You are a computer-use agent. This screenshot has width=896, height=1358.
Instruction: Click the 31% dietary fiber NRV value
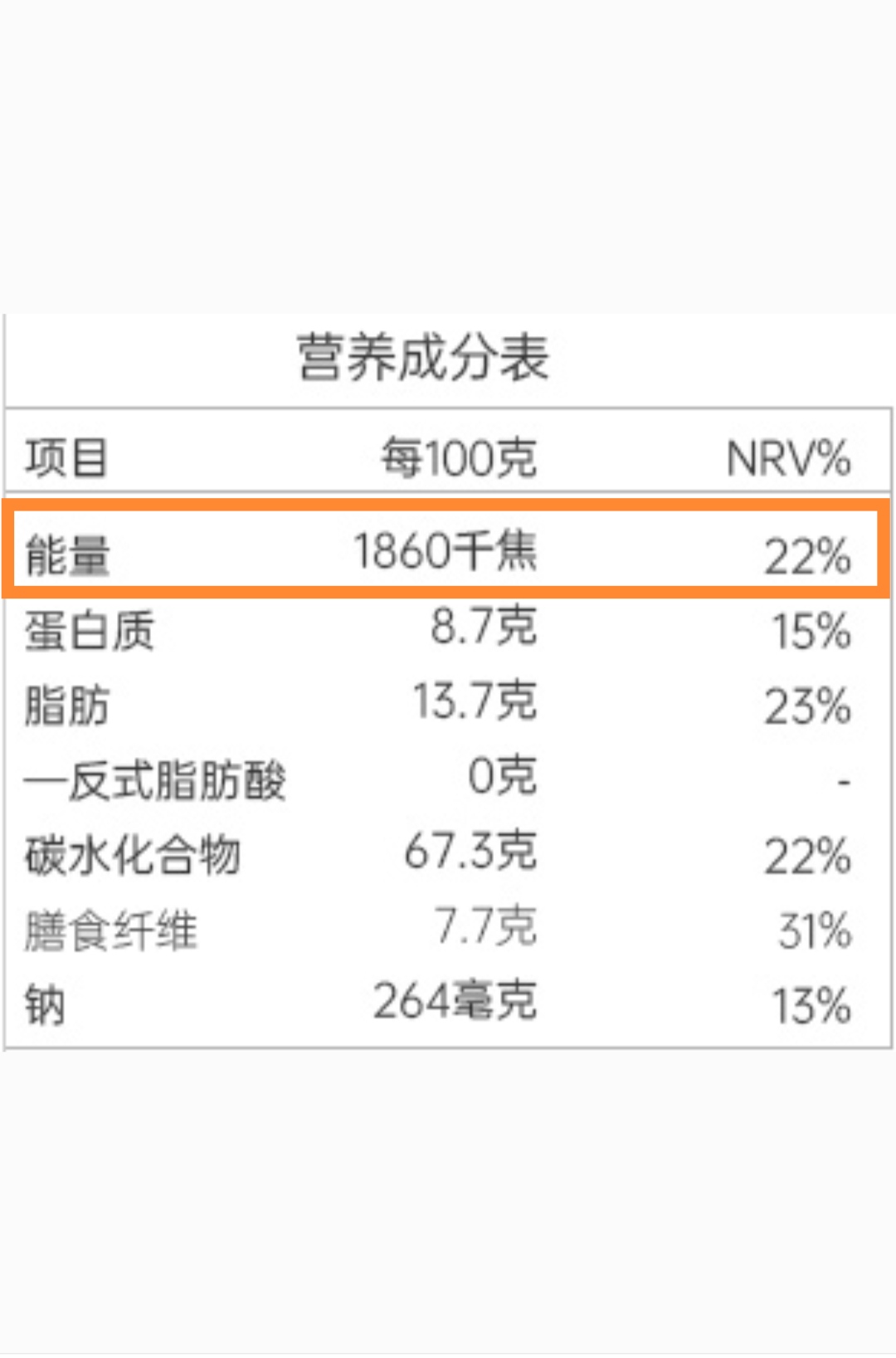click(814, 931)
